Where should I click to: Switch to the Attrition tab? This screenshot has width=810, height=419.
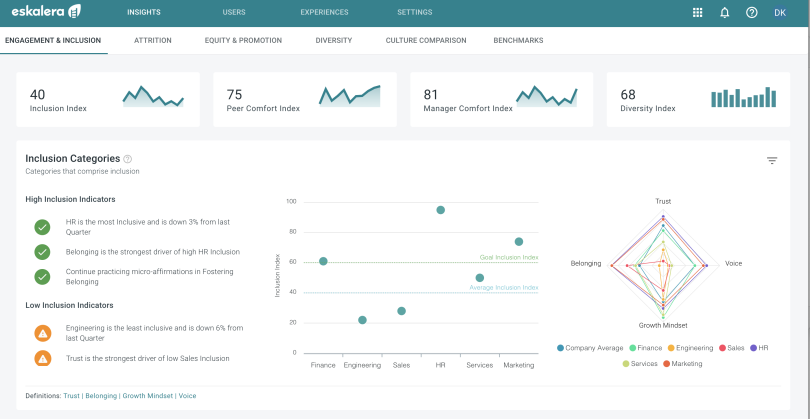[153, 40]
